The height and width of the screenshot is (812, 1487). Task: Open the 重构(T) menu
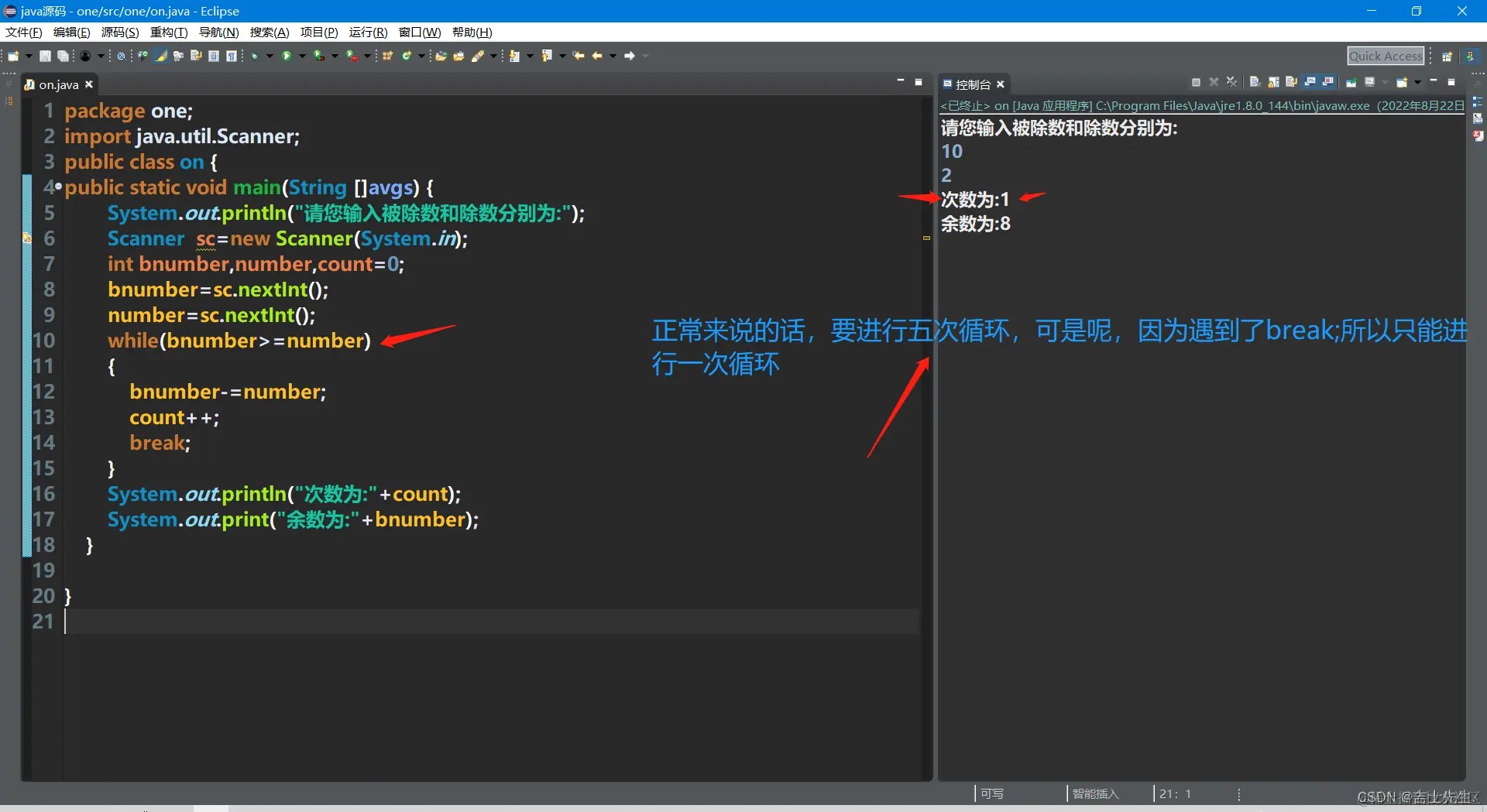[169, 33]
